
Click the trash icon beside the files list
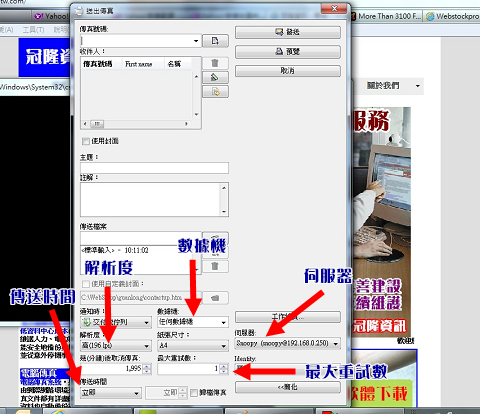(215, 266)
